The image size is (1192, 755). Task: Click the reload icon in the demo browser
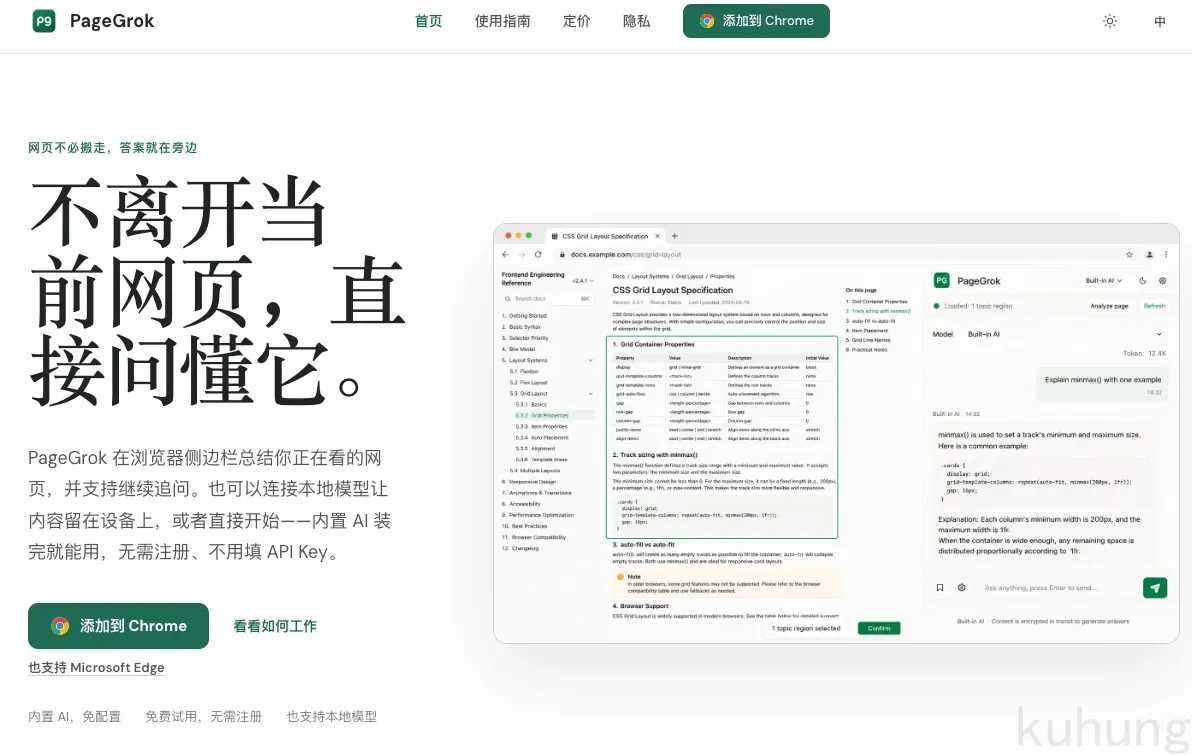coord(538,255)
